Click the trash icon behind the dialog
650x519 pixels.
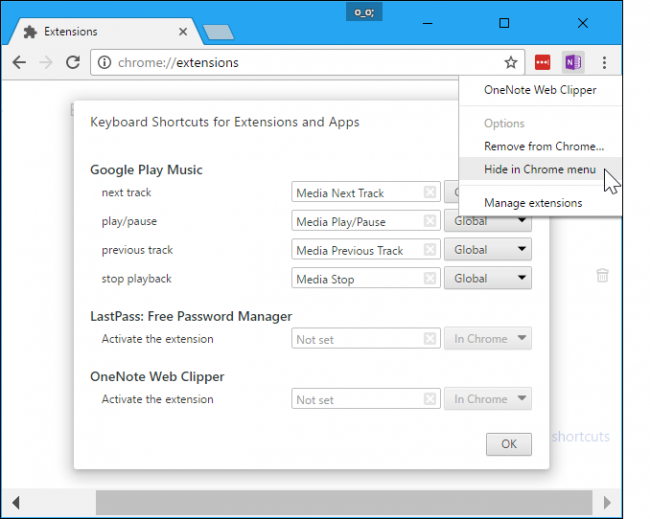[x=602, y=275]
